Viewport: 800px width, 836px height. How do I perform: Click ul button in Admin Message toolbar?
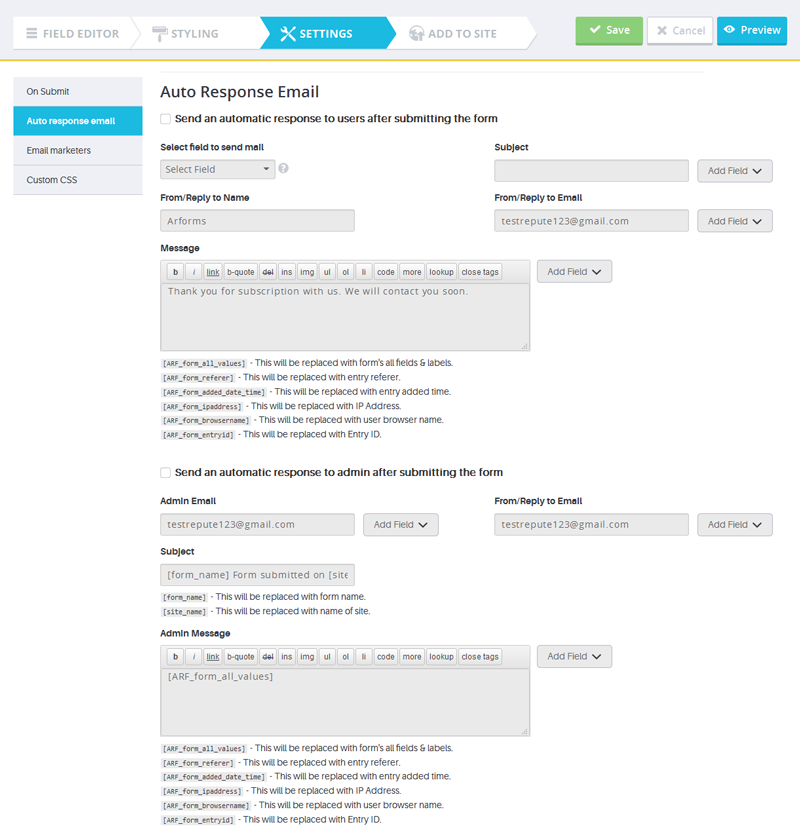327,657
